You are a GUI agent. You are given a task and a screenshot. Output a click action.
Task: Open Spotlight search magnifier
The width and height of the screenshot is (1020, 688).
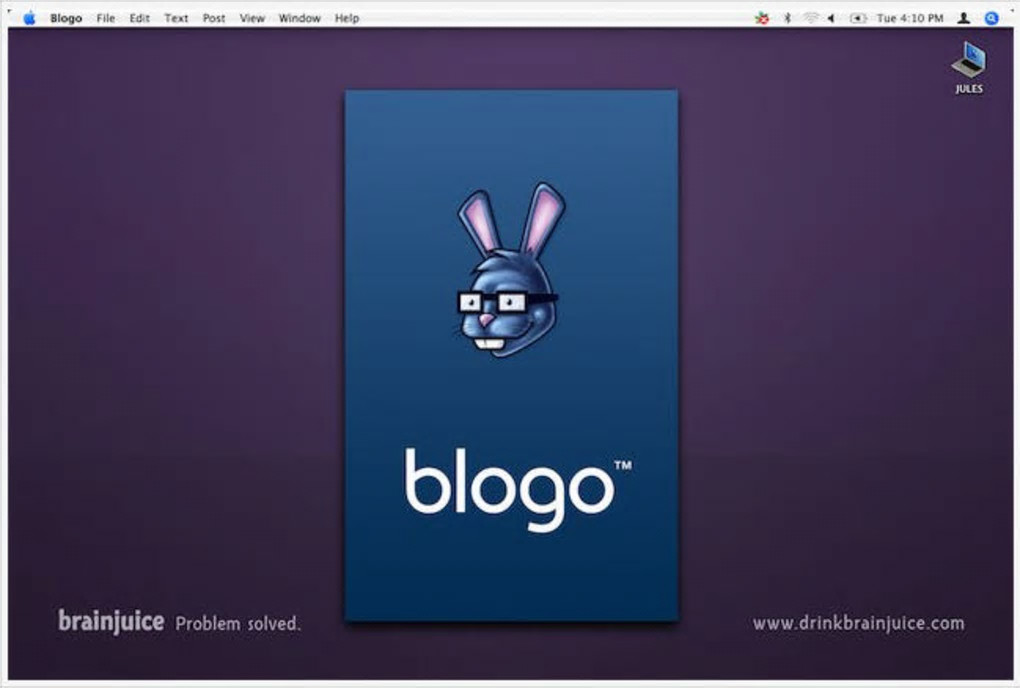pos(991,18)
